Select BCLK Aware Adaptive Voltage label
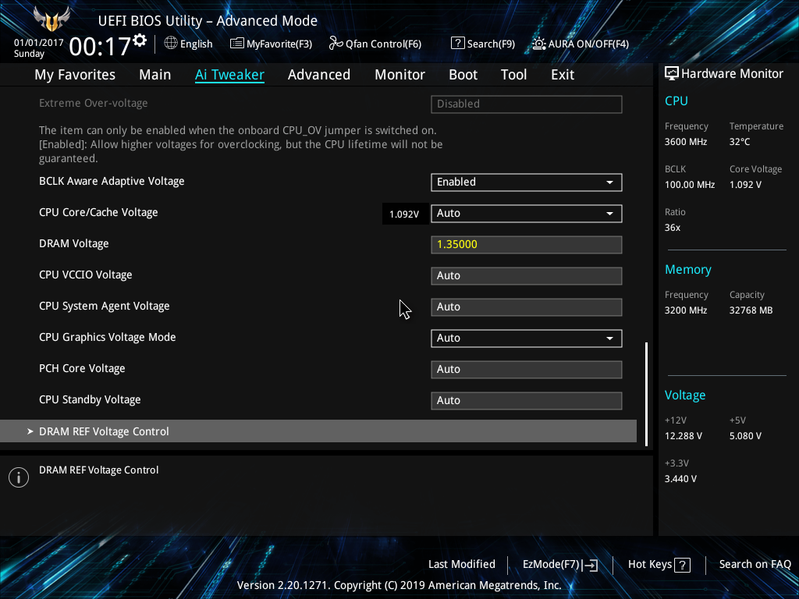This screenshot has height=599, width=799. click(112, 181)
